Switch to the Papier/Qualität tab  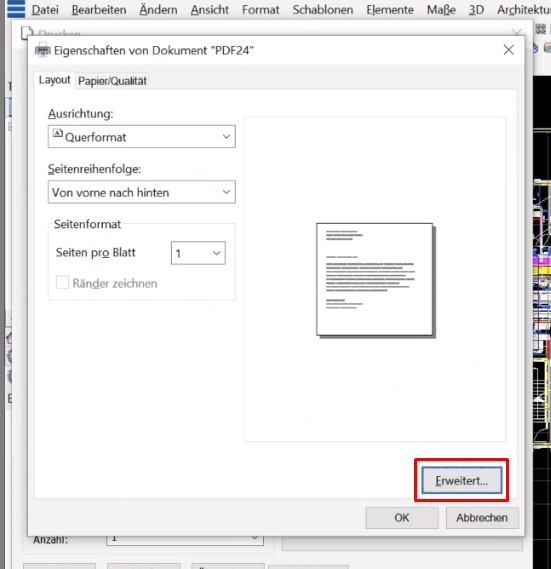pyautogui.click(x=113, y=81)
